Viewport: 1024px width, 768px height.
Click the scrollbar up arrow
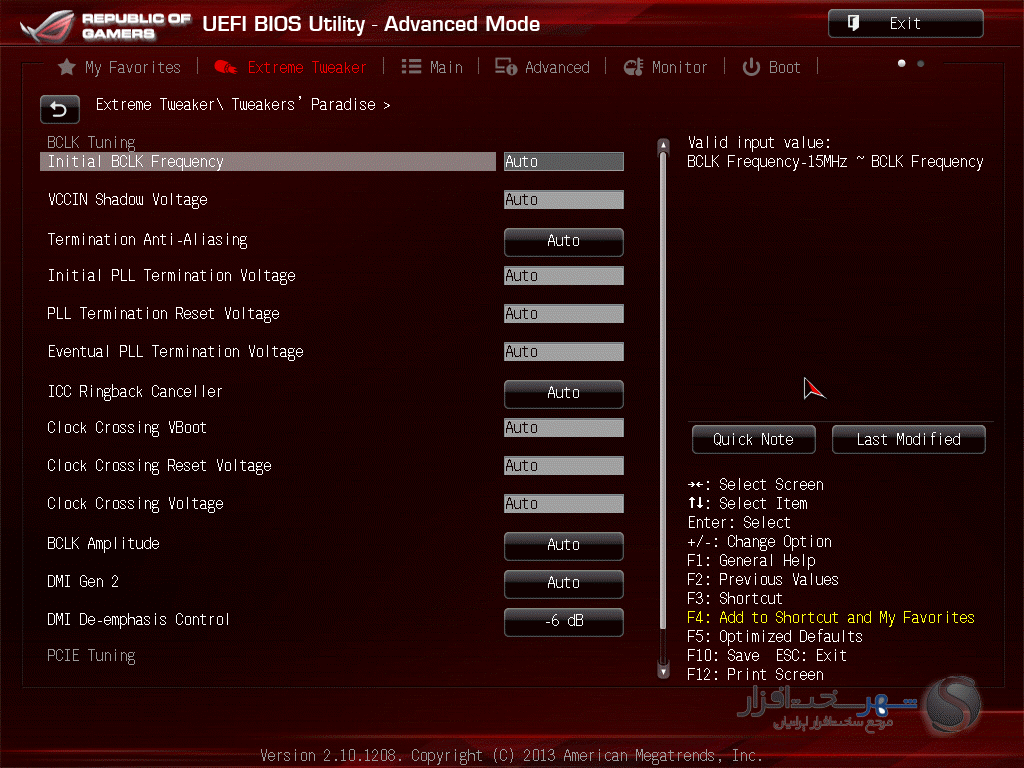click(664, 145)
